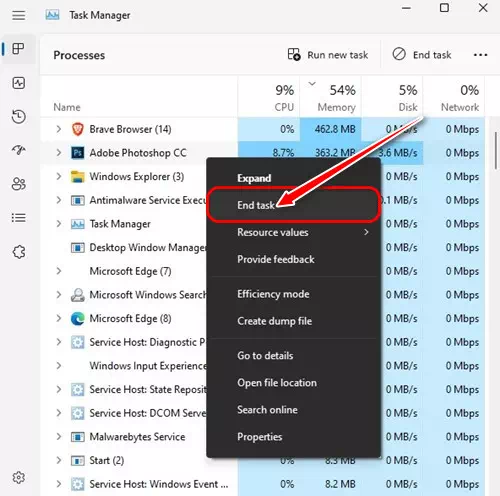The image size is (500, 496).
Task: Expand the Microsoft Edge (8) group
Action: point(59,318)
